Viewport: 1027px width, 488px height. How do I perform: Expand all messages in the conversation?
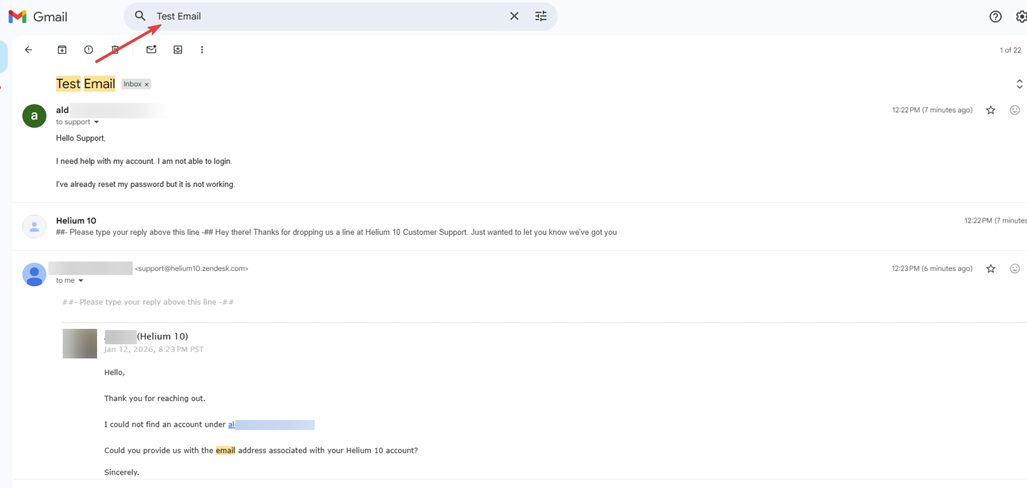tap(1019, 84)
